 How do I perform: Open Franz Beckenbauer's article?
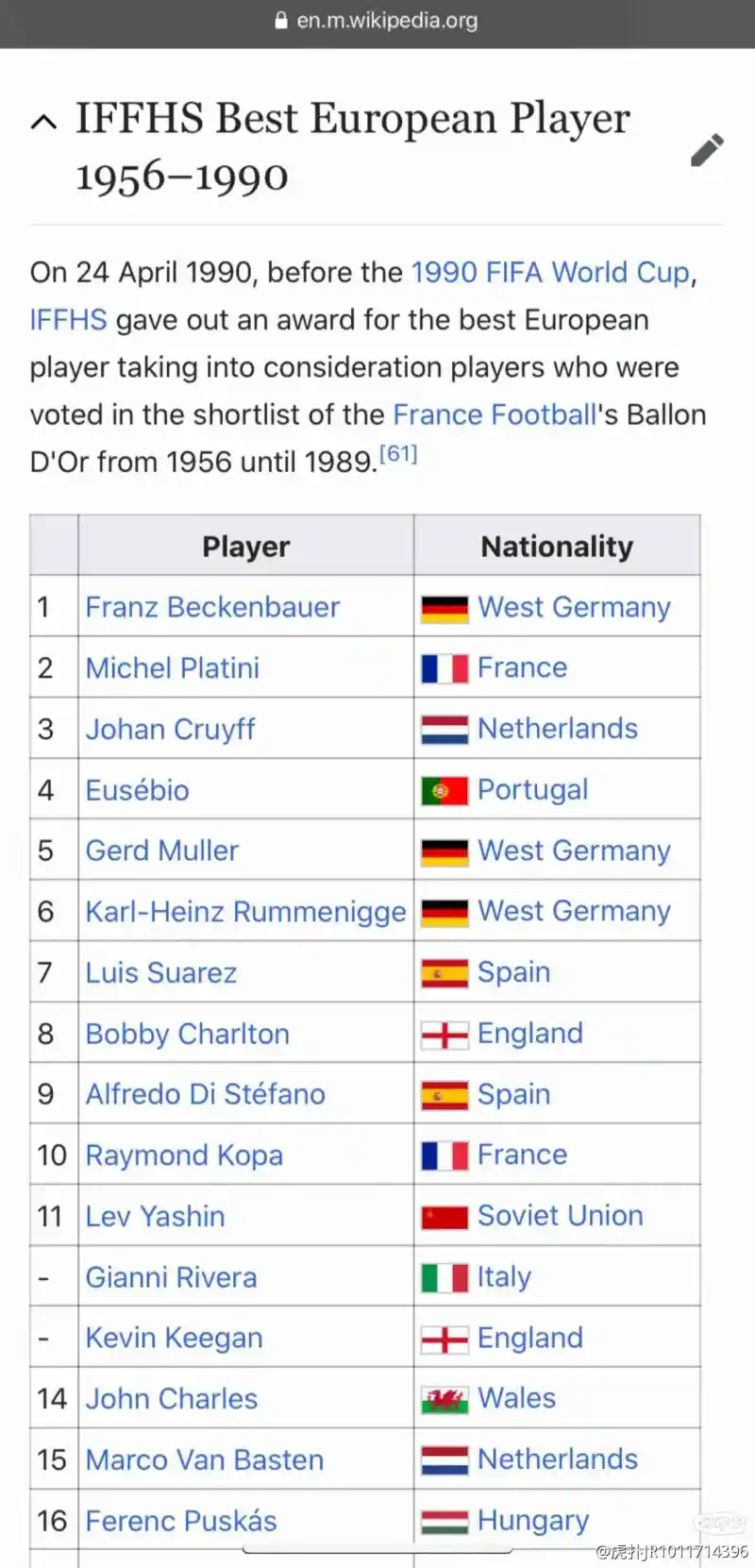(x=212, y=607)
